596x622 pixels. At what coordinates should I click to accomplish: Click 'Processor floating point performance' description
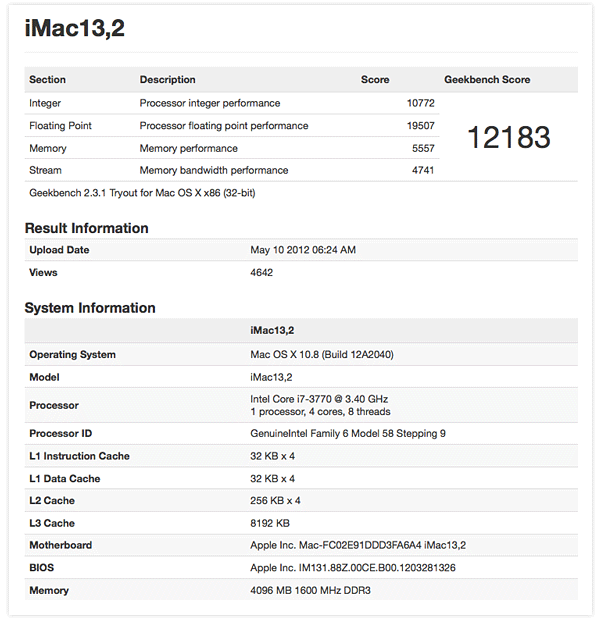[x=224, y=126]
